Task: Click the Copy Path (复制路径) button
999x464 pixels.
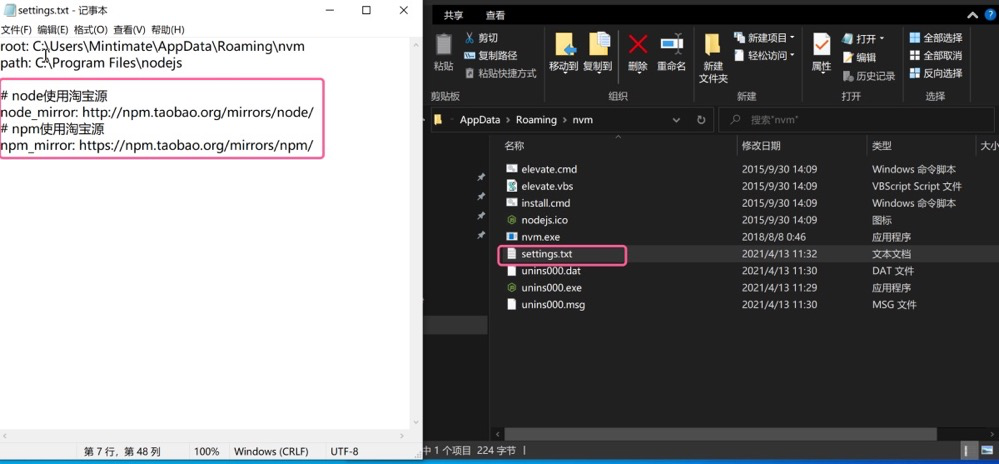Action: point(491,55)
